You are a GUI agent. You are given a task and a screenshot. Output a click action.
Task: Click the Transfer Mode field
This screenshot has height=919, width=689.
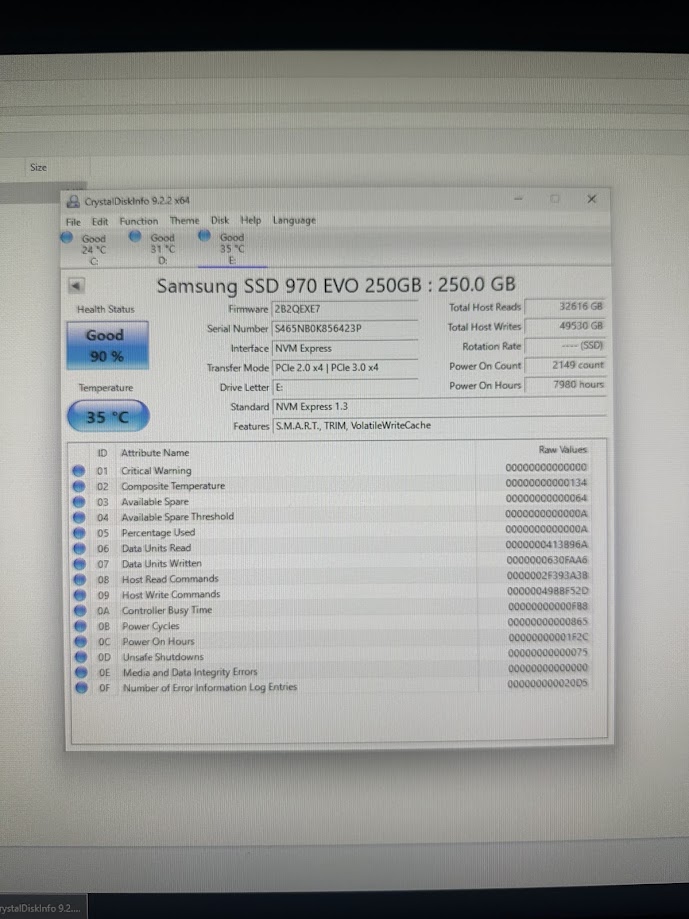[x=344, y=367]
